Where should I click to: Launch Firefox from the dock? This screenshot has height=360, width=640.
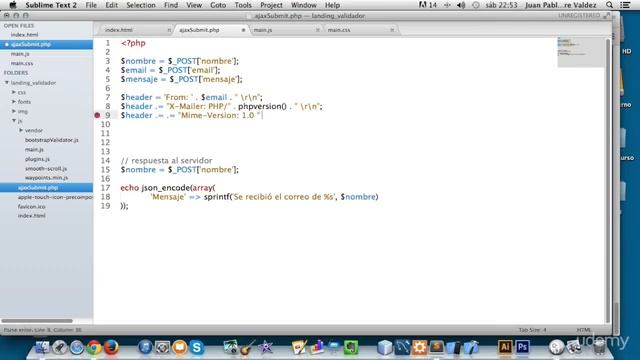111,347
